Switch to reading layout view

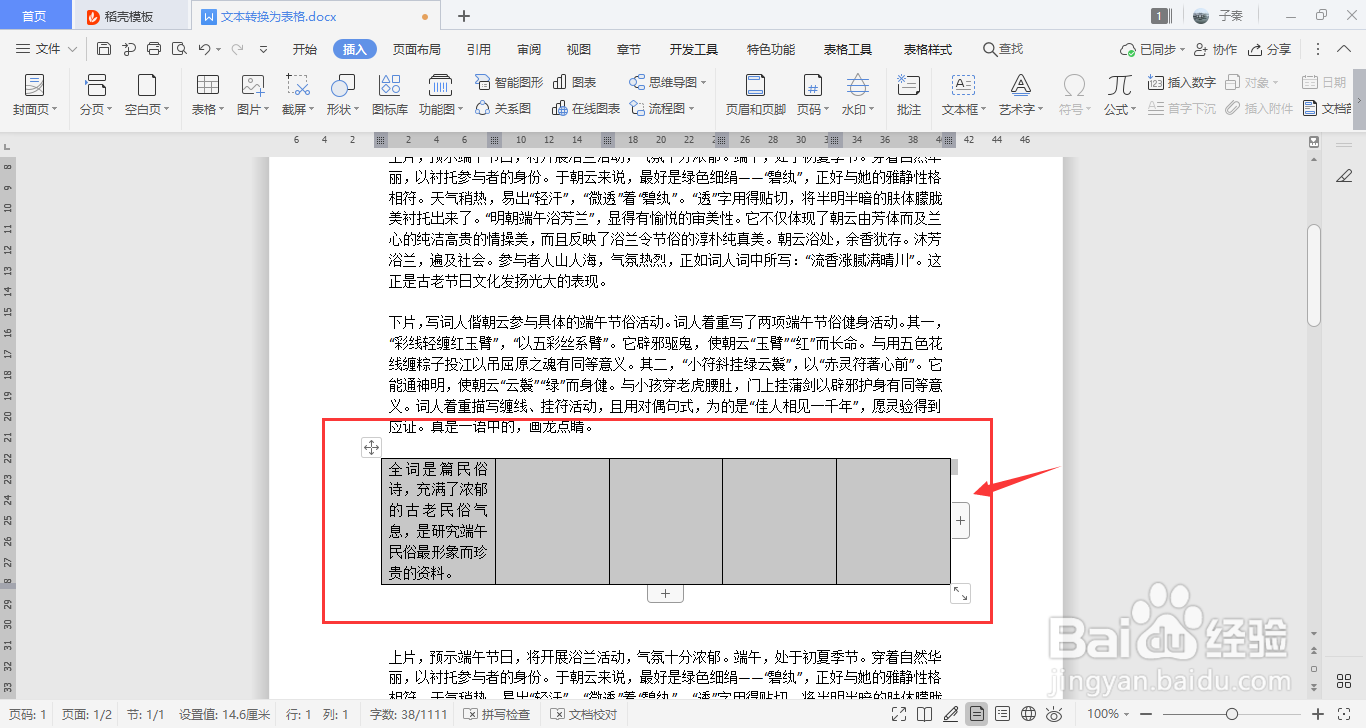click(925, 714)
